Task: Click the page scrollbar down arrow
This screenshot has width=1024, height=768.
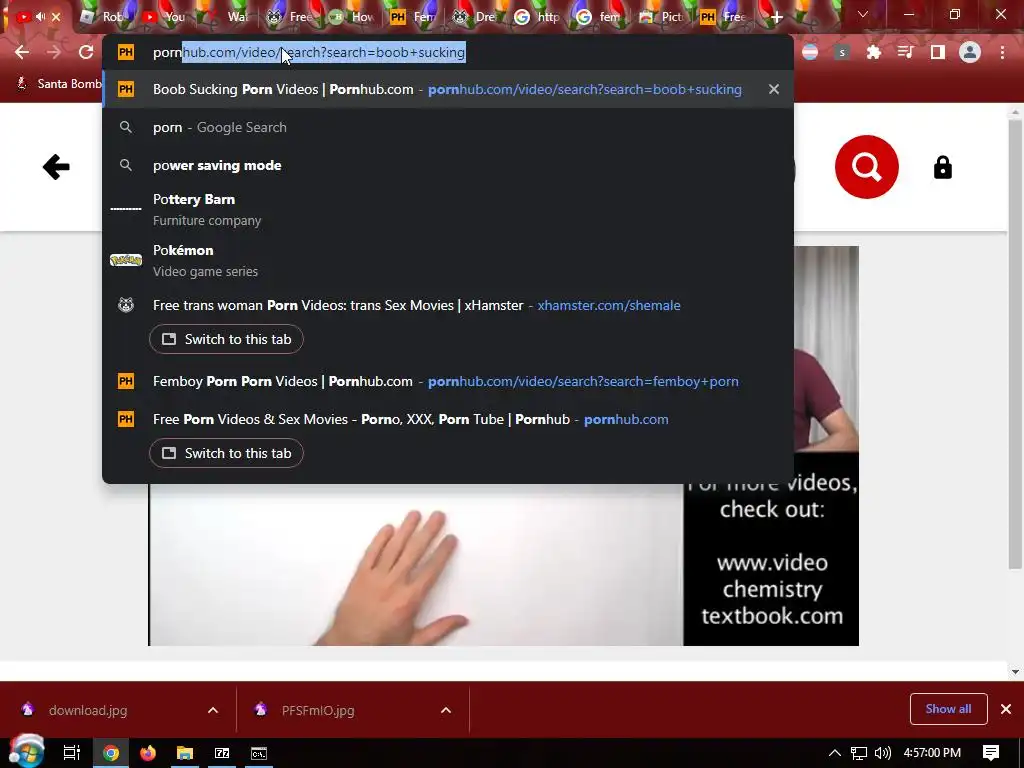Action: click(x=1015, y=671)
